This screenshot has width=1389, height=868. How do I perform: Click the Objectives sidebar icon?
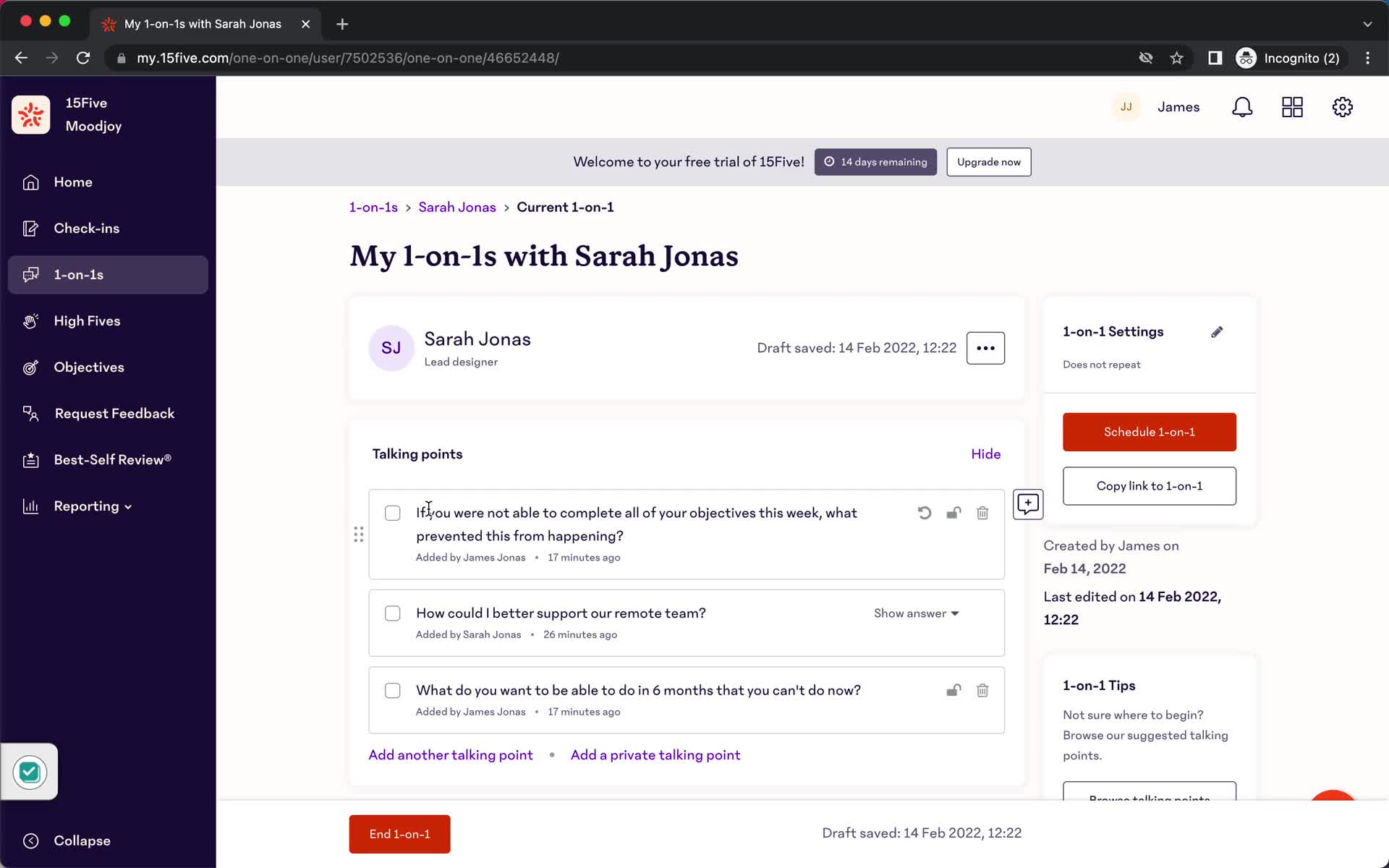pyautogui.click(x=30, y=367)
